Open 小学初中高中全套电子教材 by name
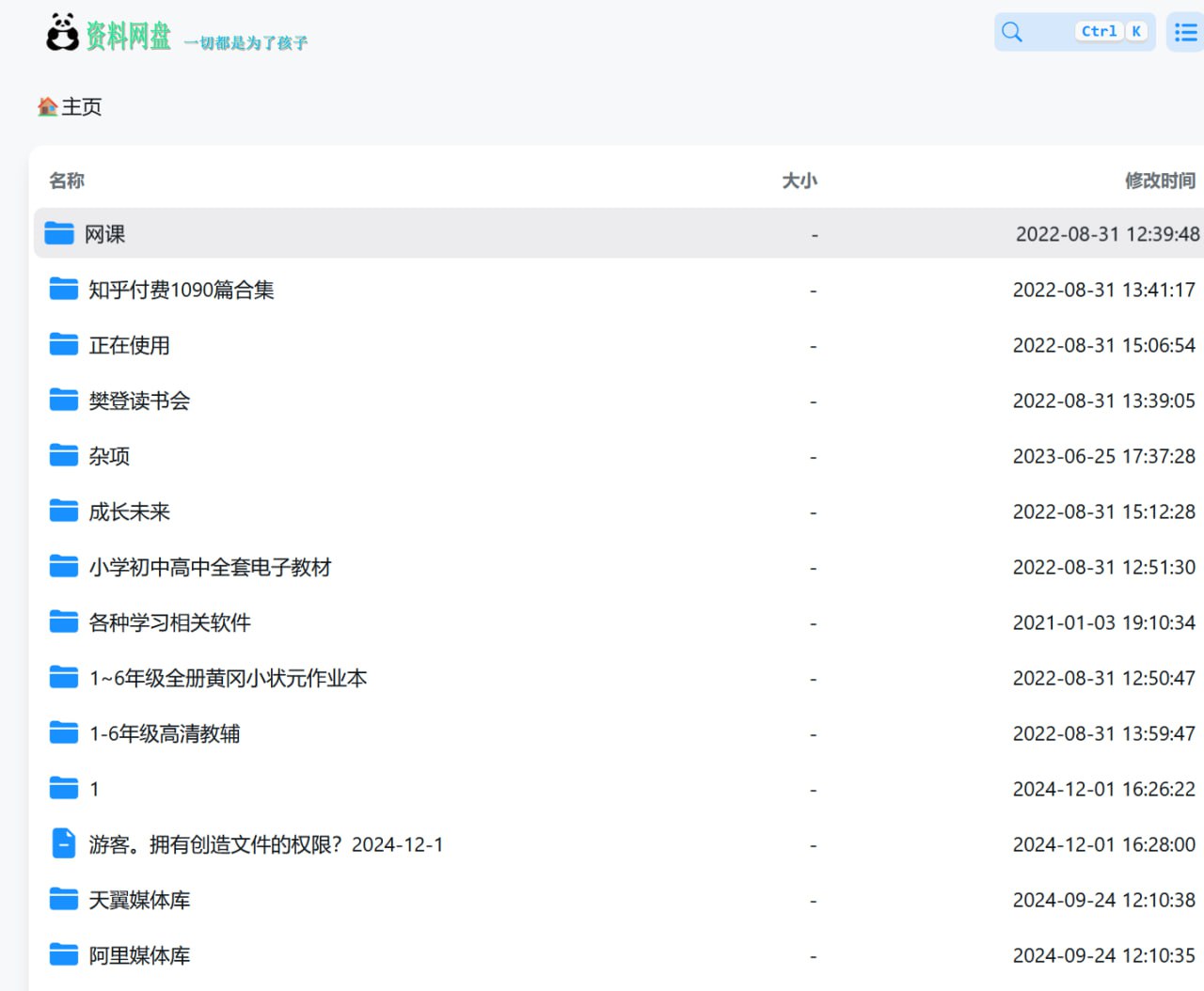The height and width of the screenshot is (991, 1204). coord(210,567)
